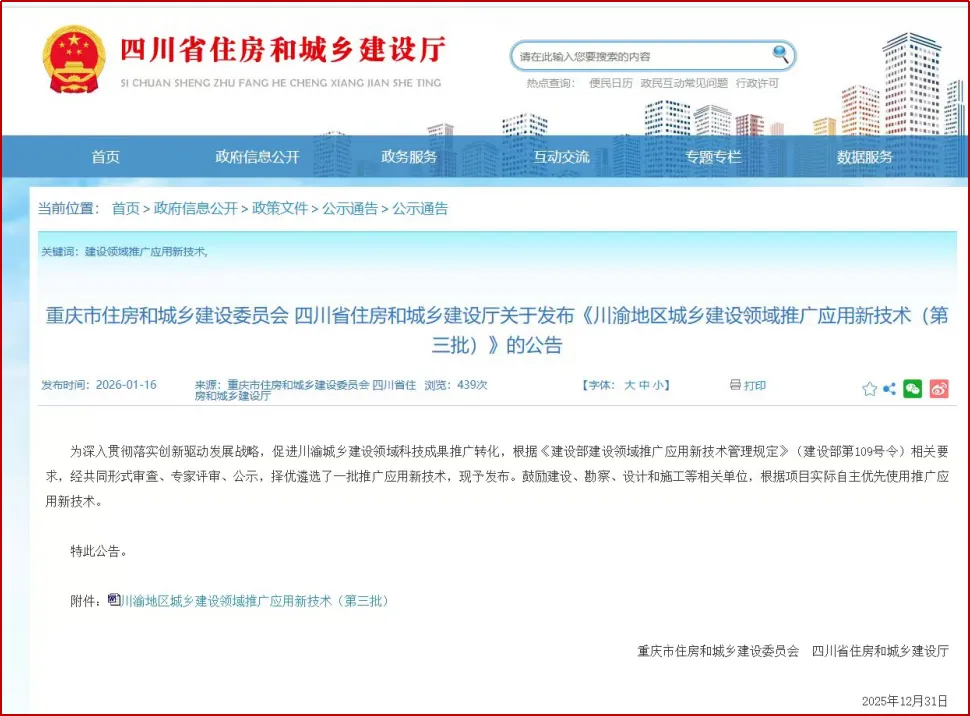Click the star favorite icon
The width and height of the screenshot is (970, 716).
click(x=868, y=386)
